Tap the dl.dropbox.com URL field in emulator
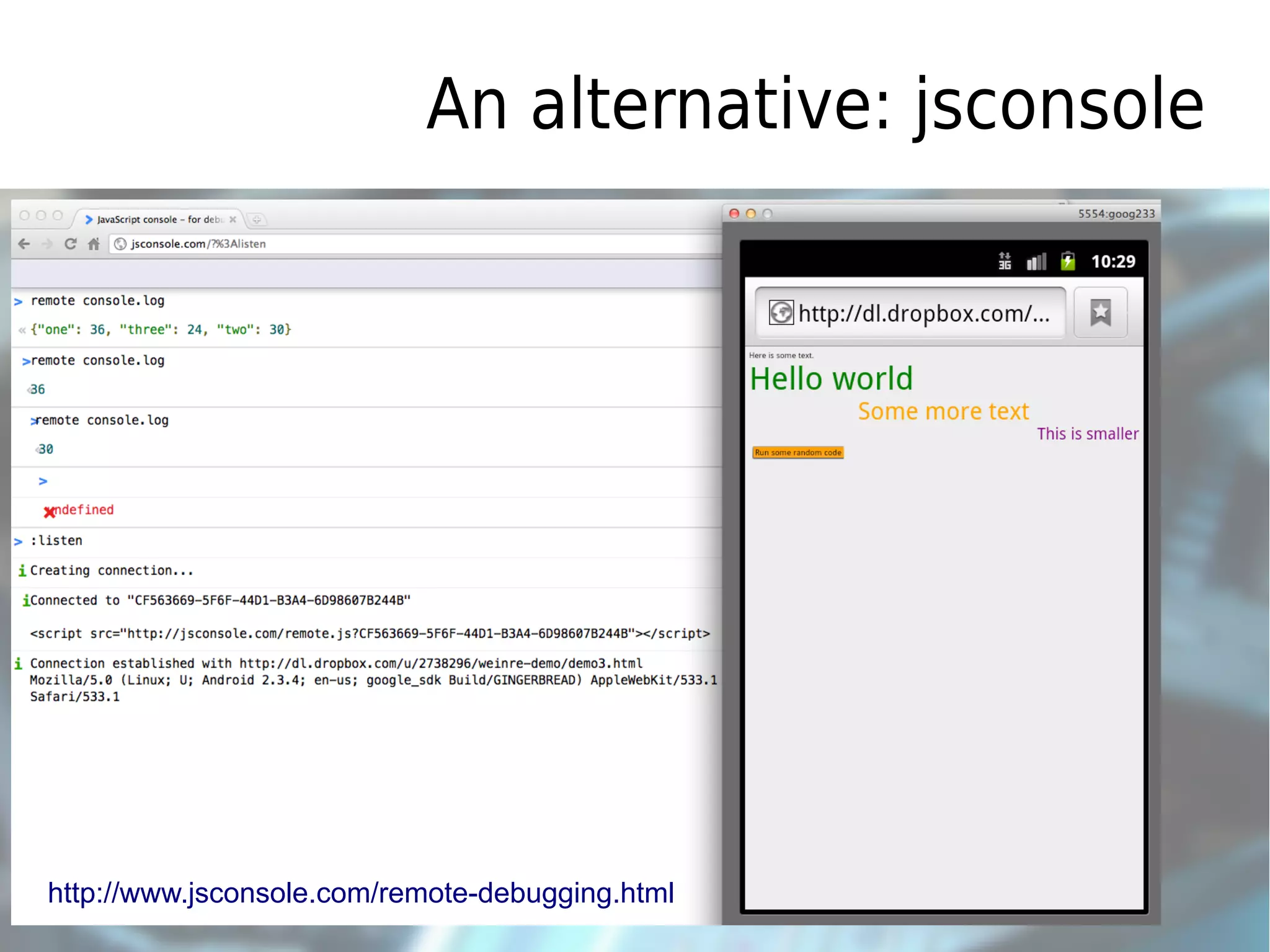This screenshot has height=952, width=1270. click(x=910, y=313)
